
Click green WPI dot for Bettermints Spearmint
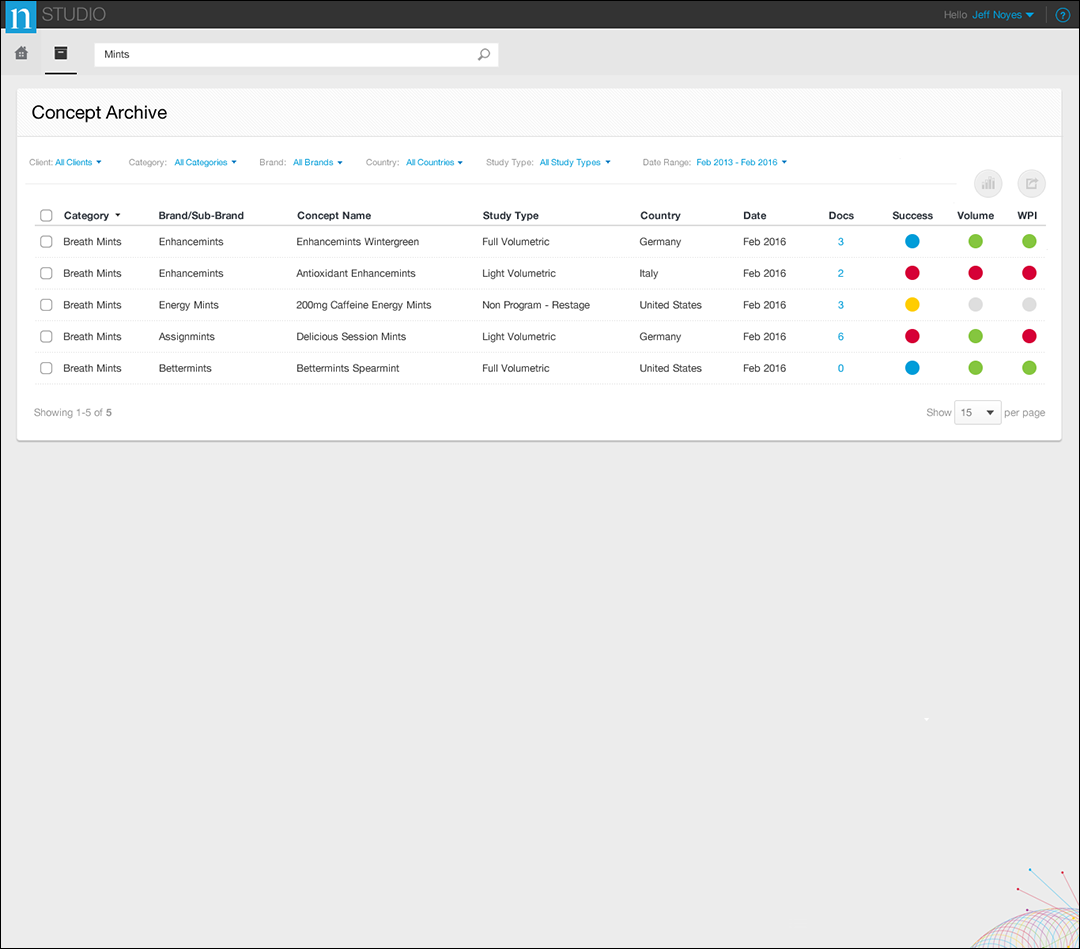click(x=1029, y=368)
